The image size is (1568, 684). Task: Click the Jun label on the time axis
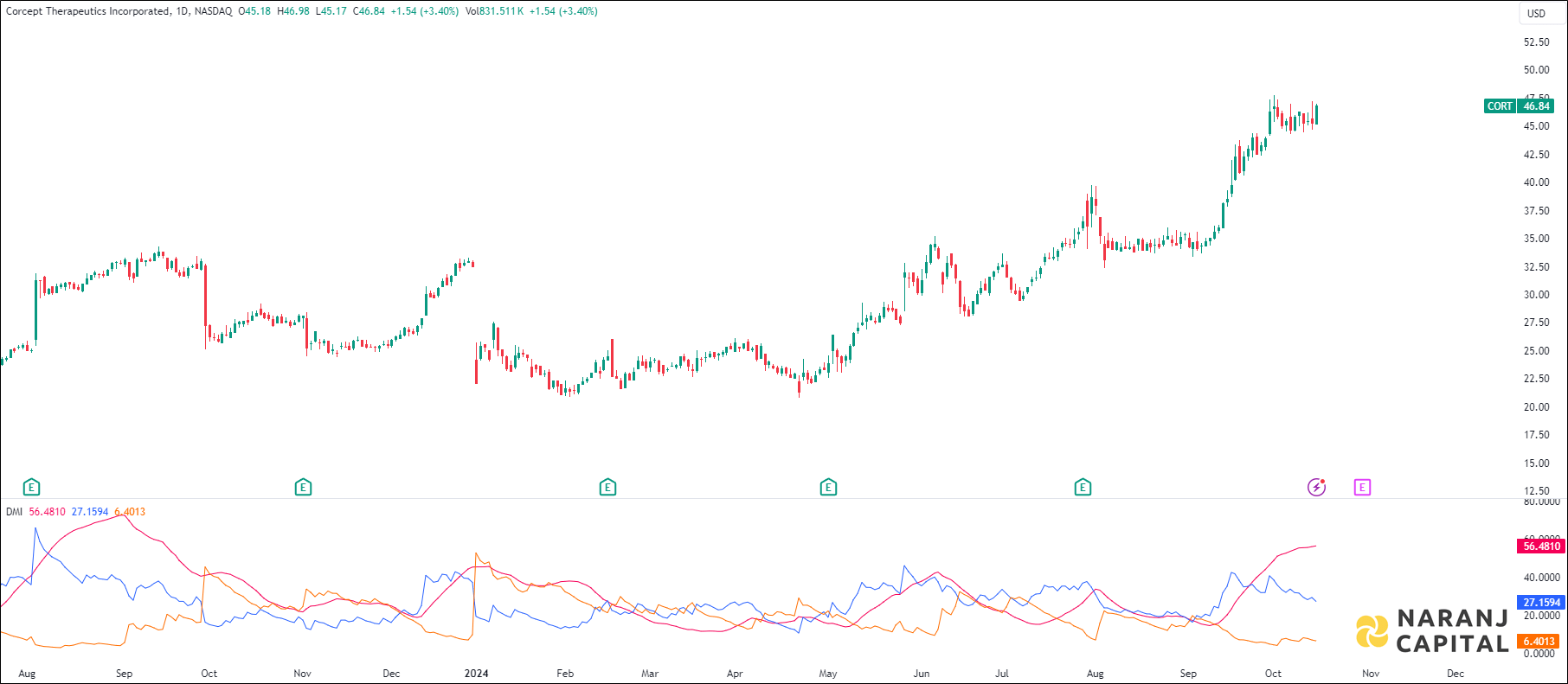(x=922, y=674)
